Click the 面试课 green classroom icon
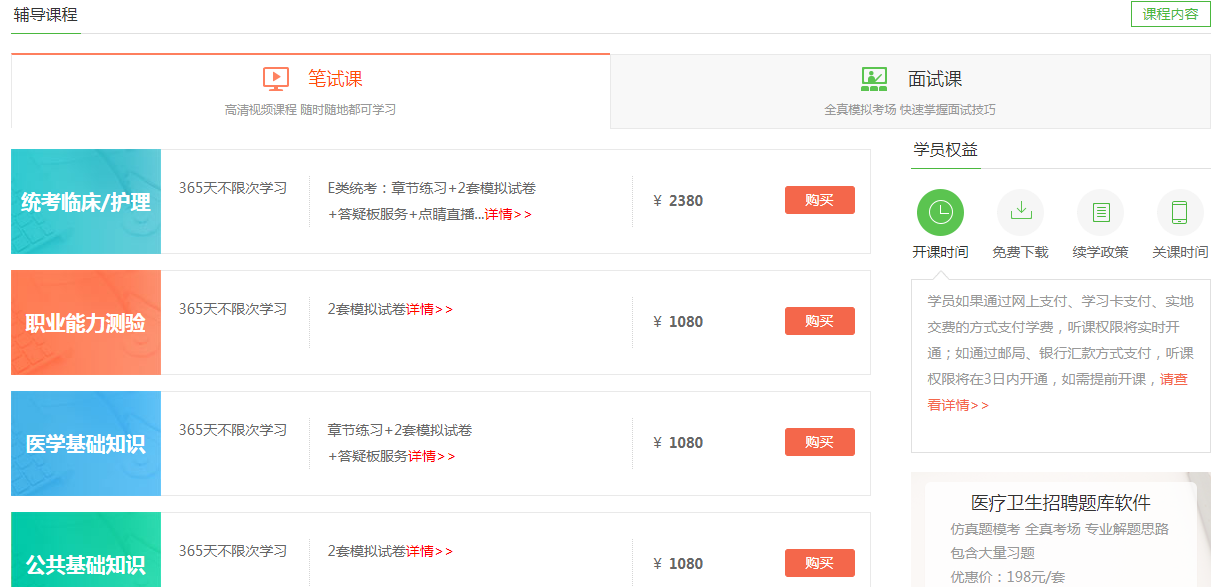Image resolution: width=1224 pixels, height=587 pixels. pos(874,79)
